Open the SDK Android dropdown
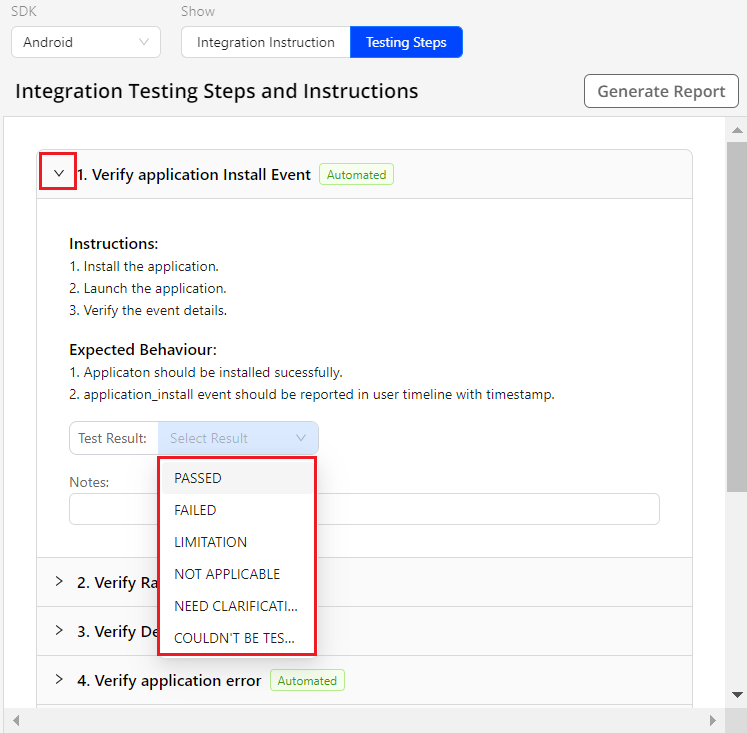The image size is (747, 733). coord(85,42)
